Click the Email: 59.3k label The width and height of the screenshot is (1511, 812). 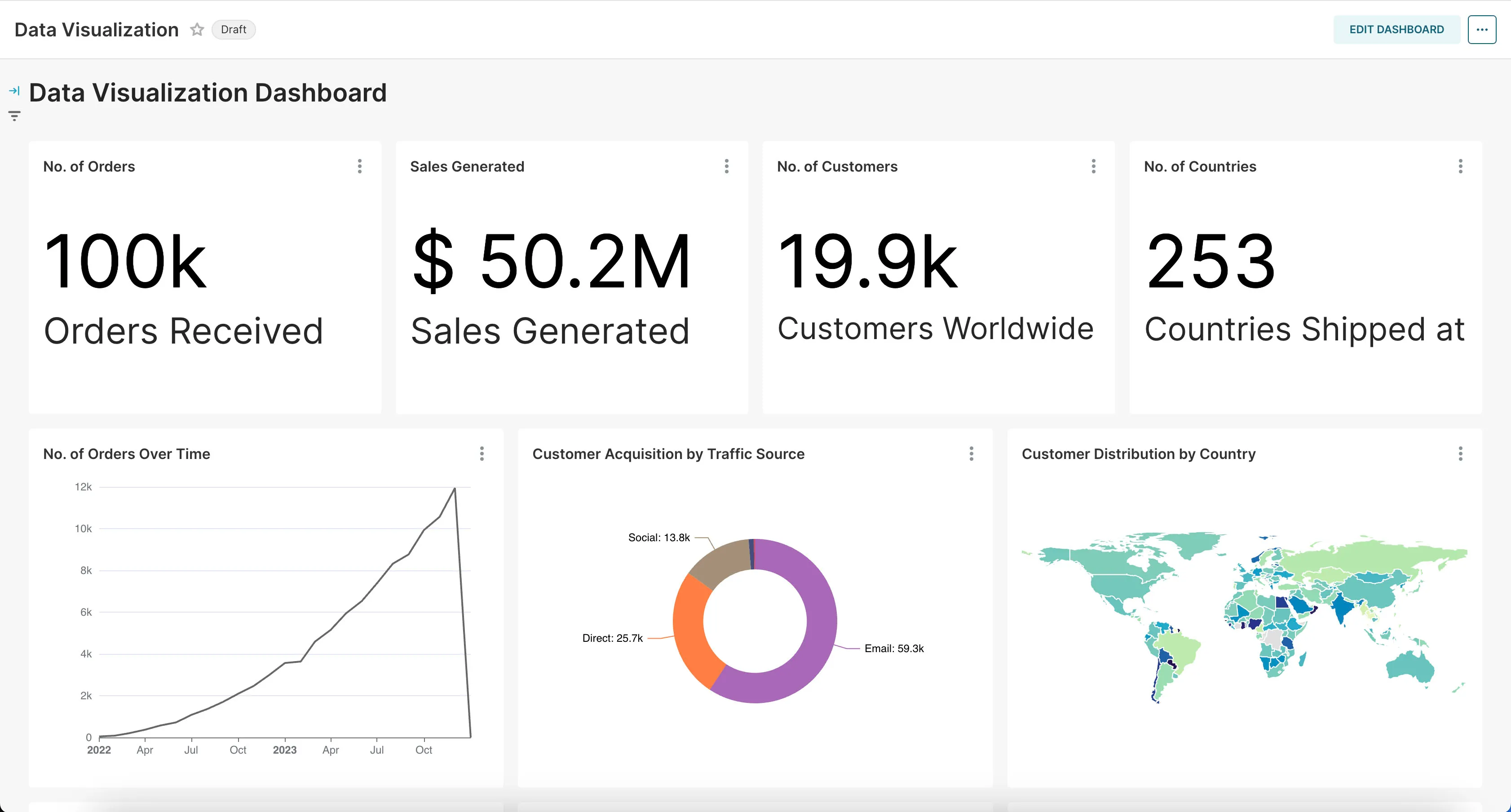point(894,649)
